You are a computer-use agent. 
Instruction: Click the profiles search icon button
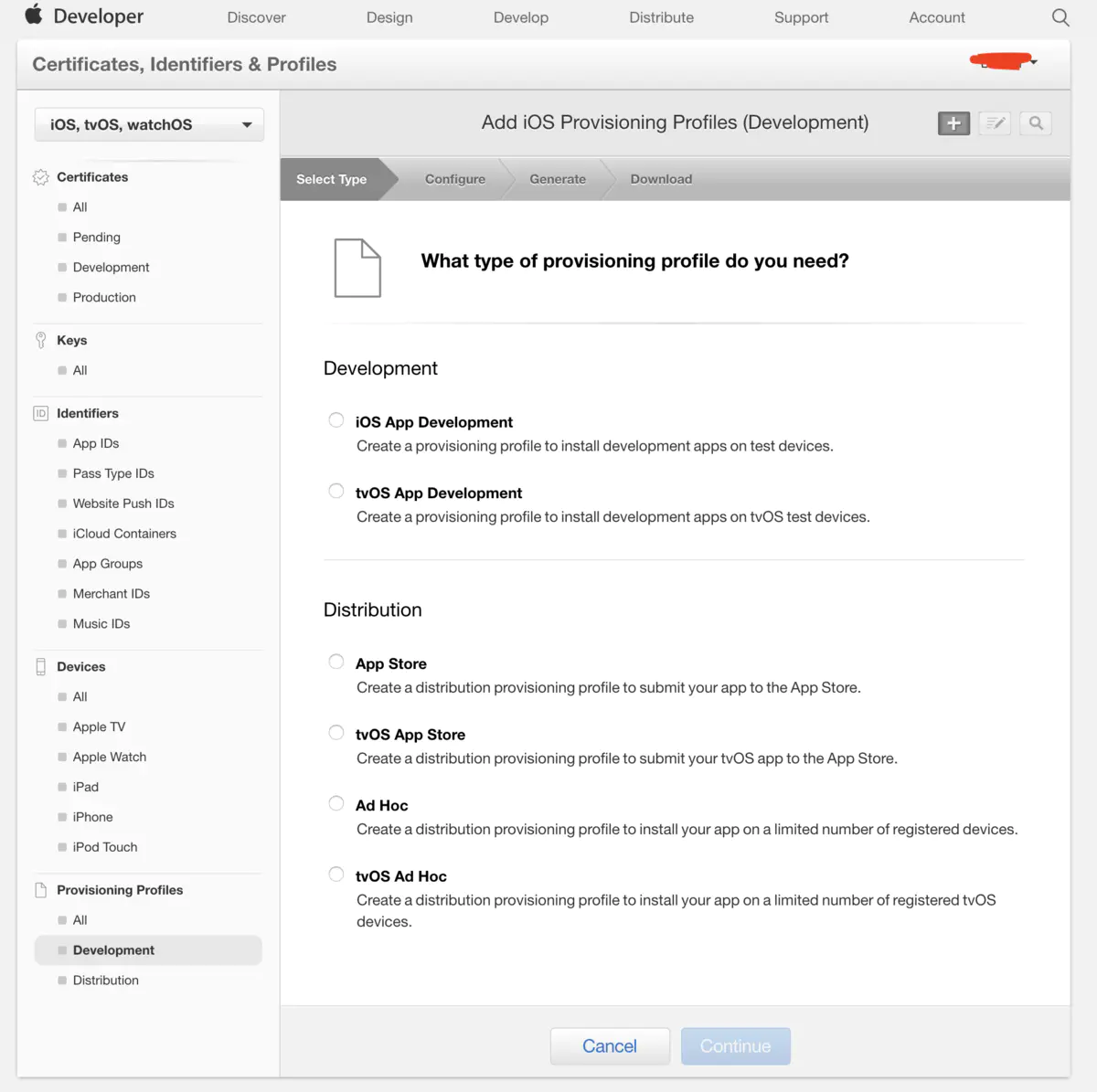tap(1036, 123)
